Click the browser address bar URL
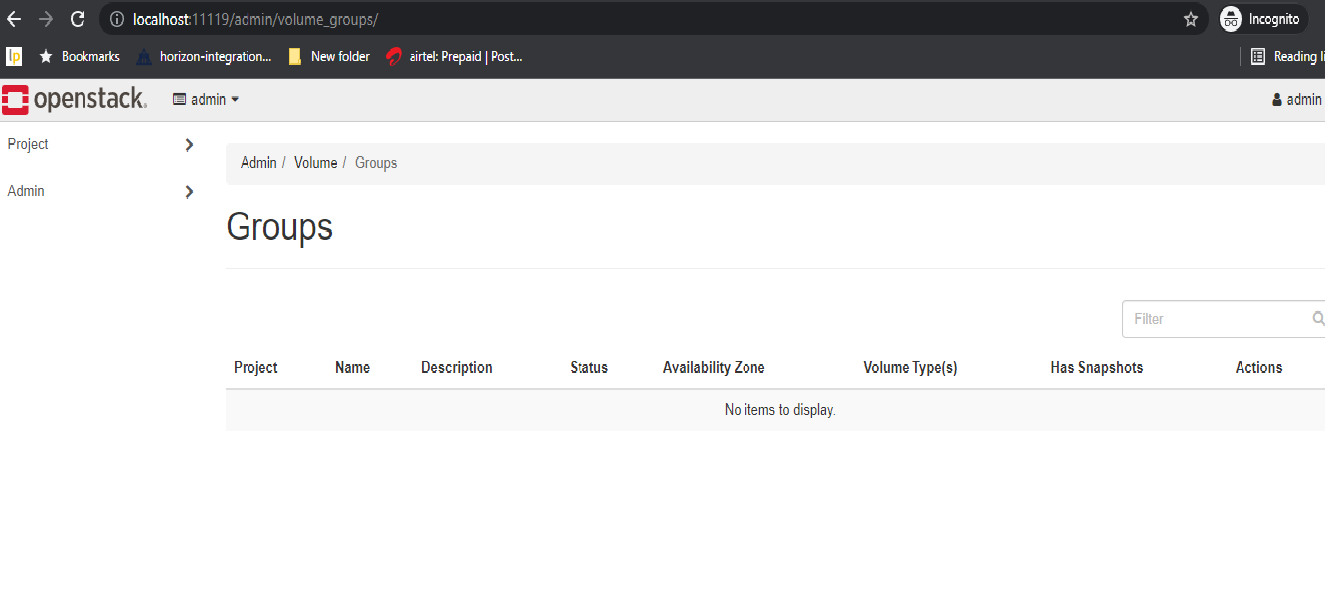The height and width of the screenshot is (610, 1325). point(255,19)
